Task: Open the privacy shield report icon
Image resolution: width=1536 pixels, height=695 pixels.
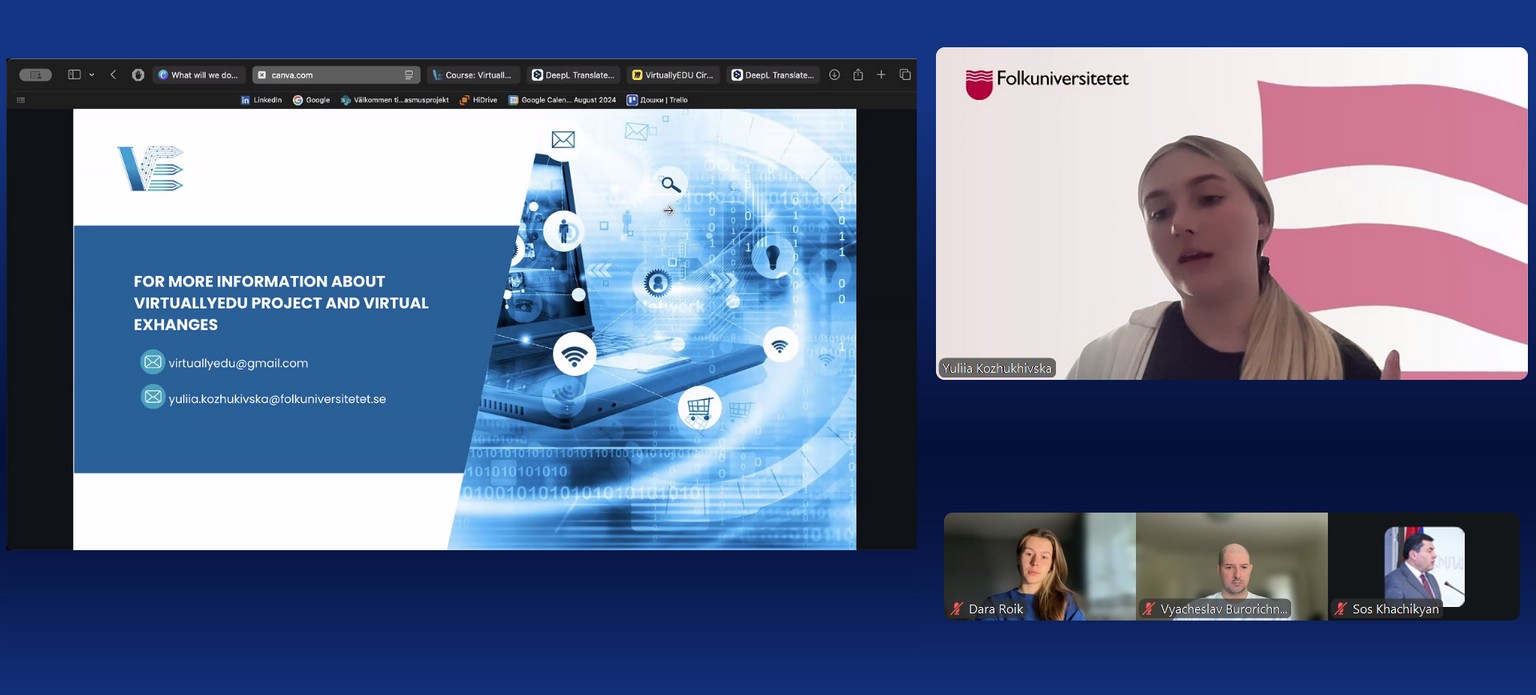Action: click(x=138, y=75)
